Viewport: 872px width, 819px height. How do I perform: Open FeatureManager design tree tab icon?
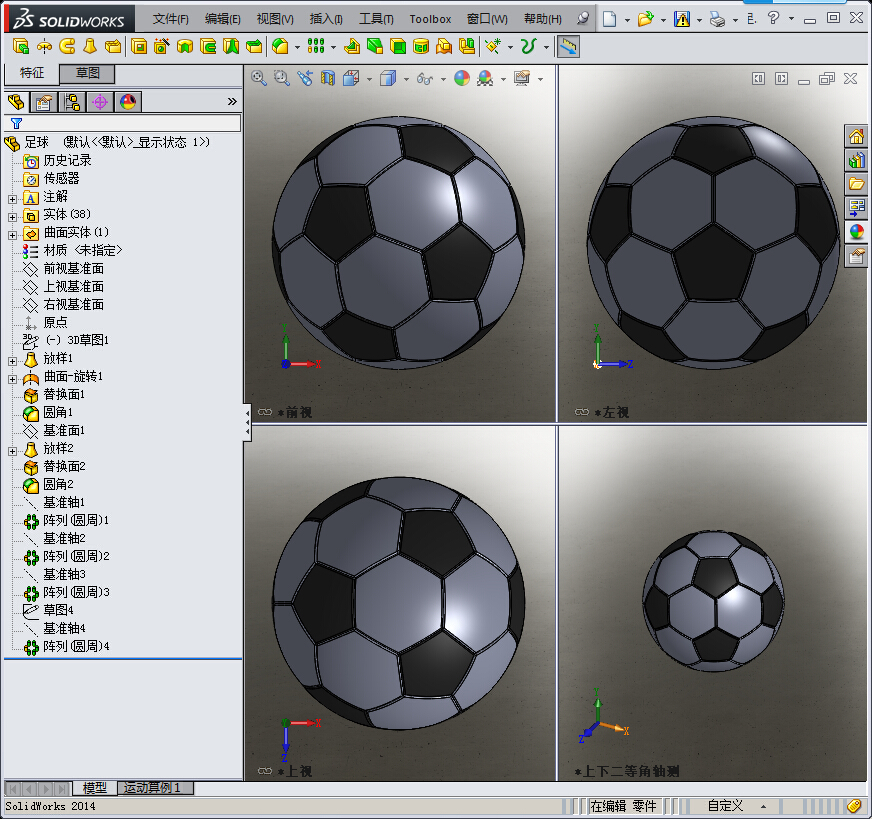point(16,102)
